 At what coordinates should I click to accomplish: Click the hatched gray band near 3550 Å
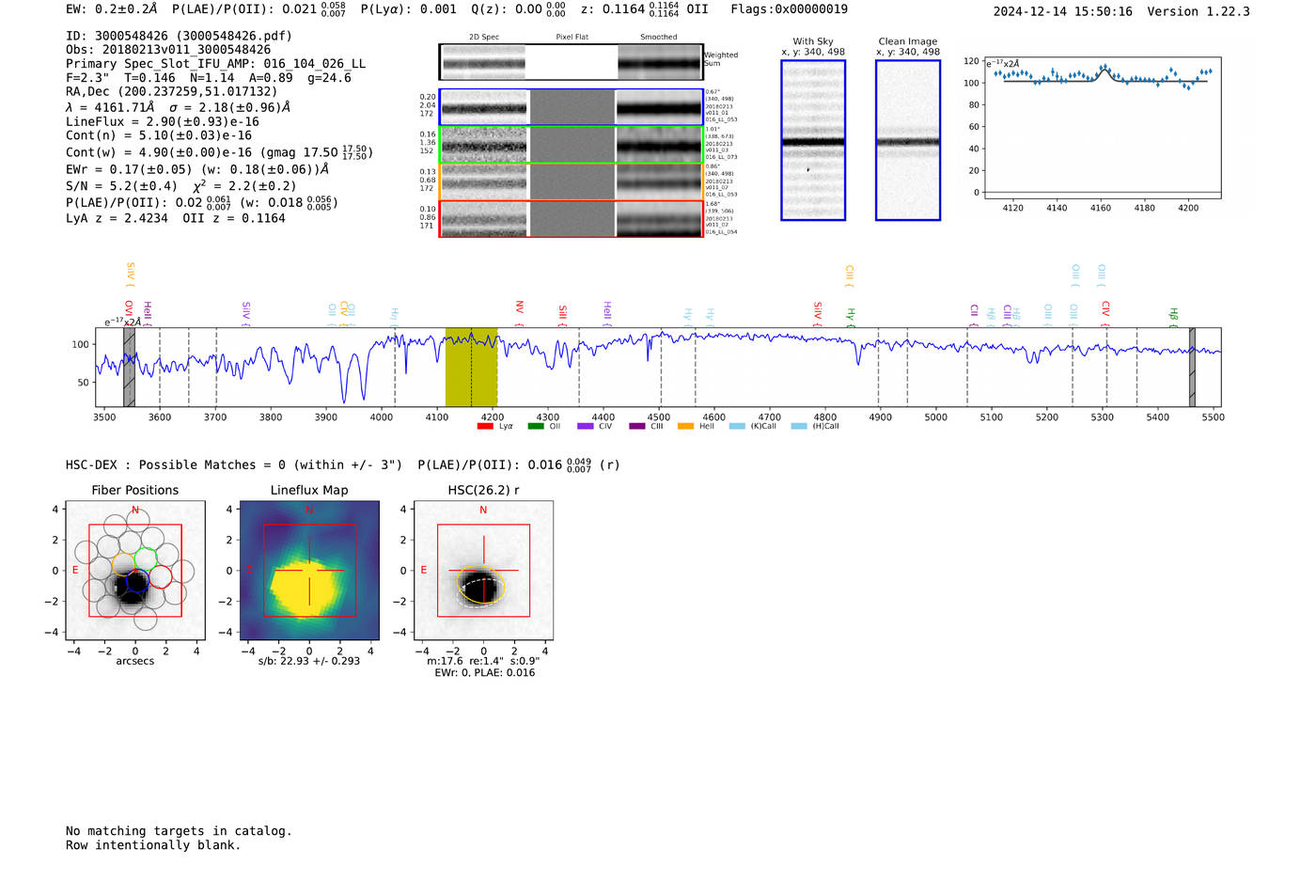130,367
